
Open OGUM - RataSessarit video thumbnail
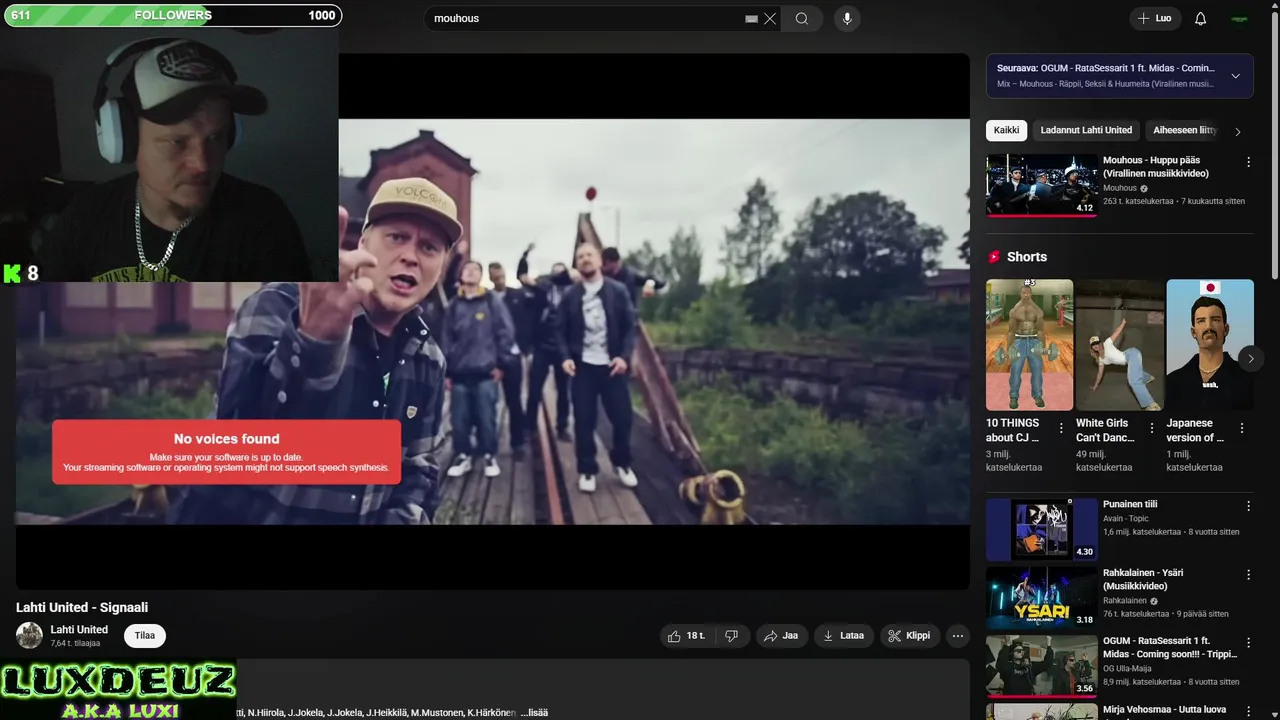click(x=1041, y=665)
